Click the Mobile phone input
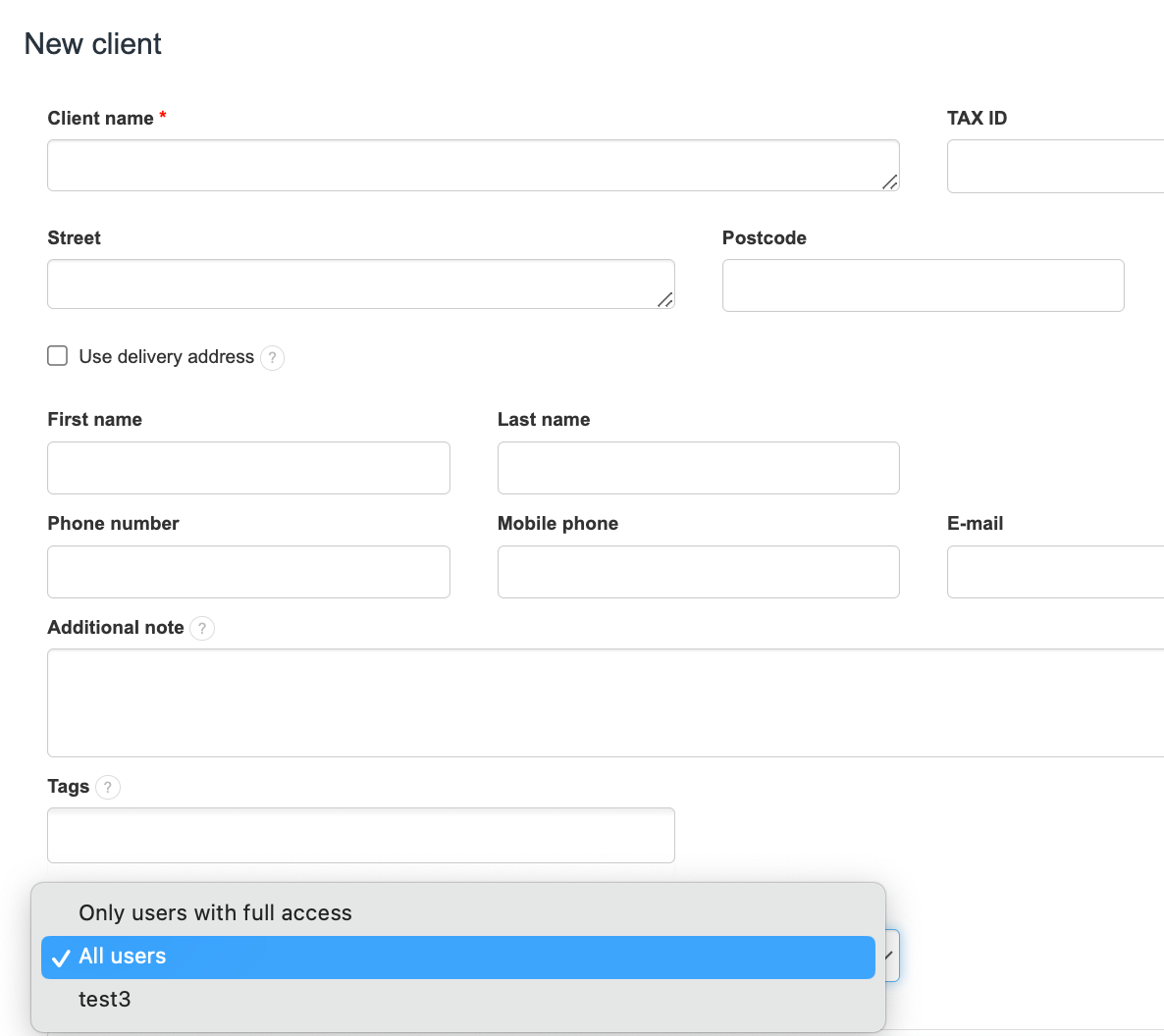This screenshot has width=1164, height=1036. point(698,572)
